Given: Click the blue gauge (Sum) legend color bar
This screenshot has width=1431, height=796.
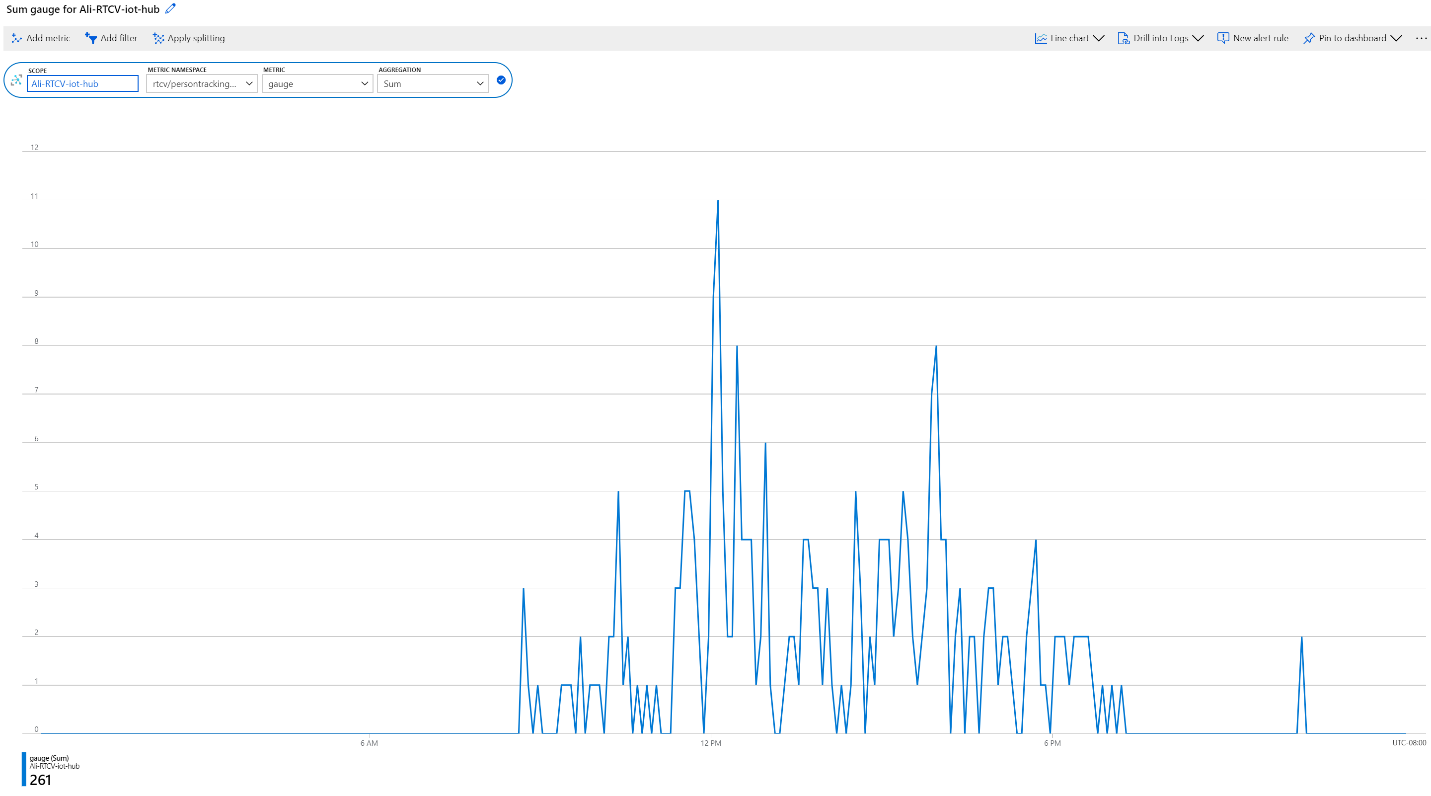Looking at the screenshot, I should click(x=24, y=767).
